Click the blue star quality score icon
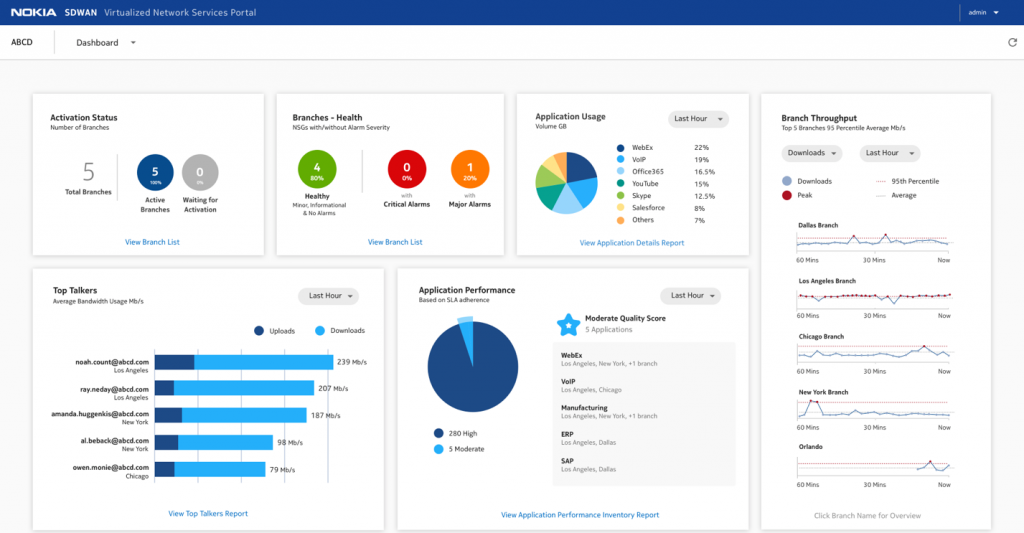 (568, 324)
